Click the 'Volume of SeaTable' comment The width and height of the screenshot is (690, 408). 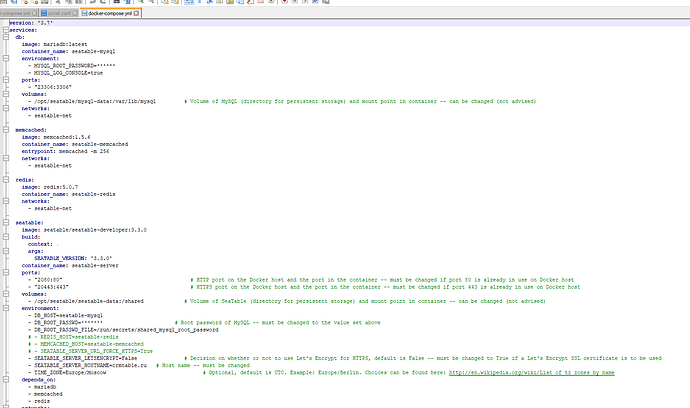coord(365,301)
